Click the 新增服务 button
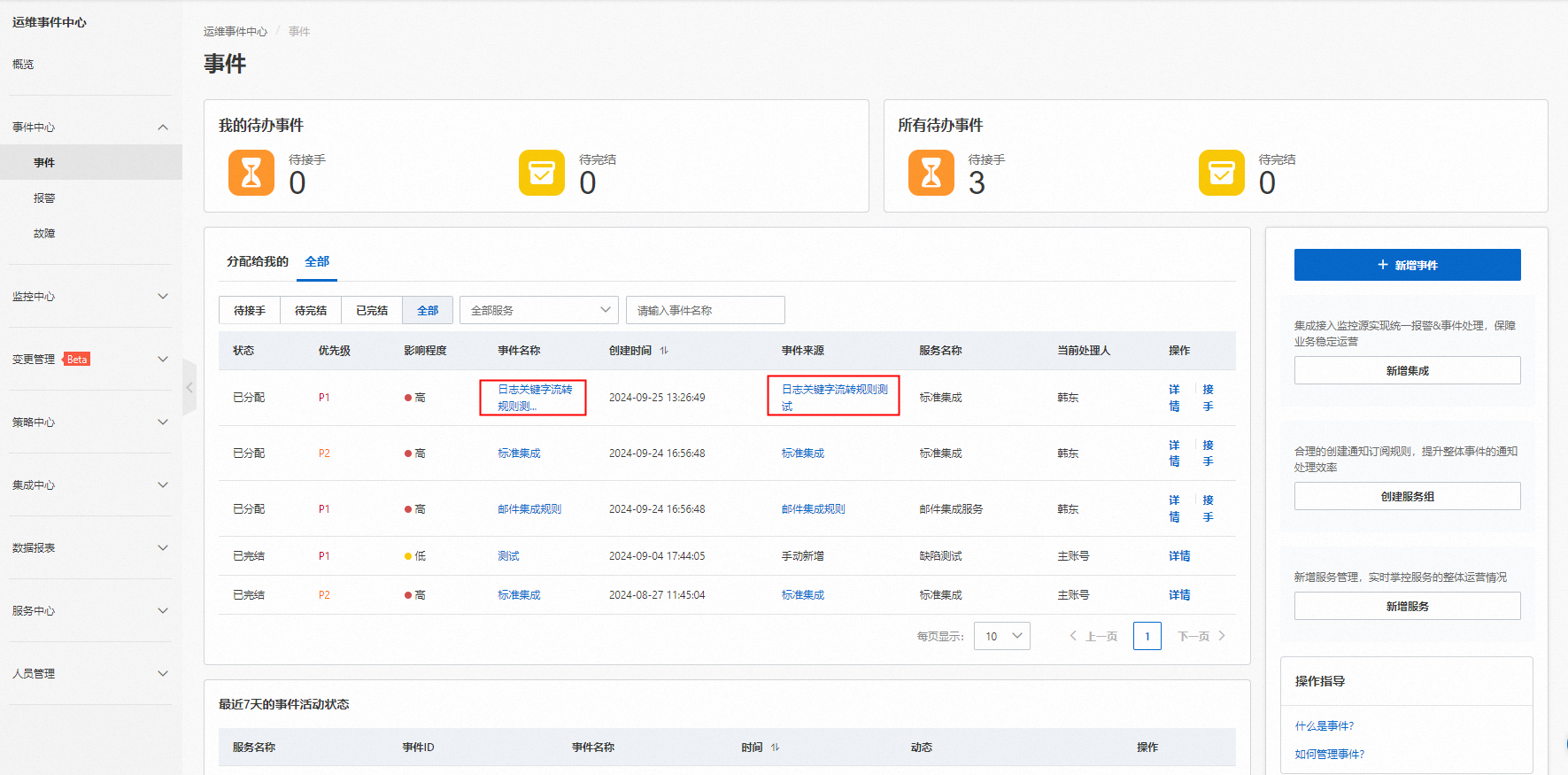This screenshot has height=775, width=1568. coord(1408,606)
